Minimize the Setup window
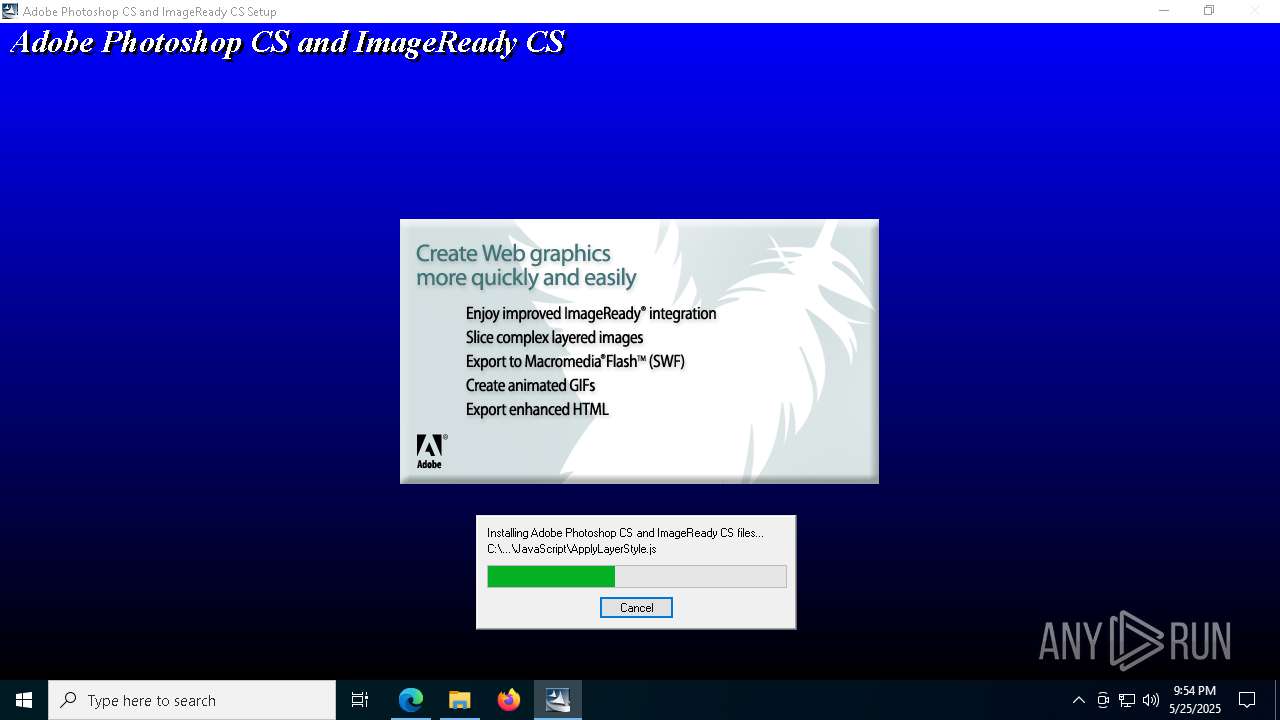 point(1164,11)
